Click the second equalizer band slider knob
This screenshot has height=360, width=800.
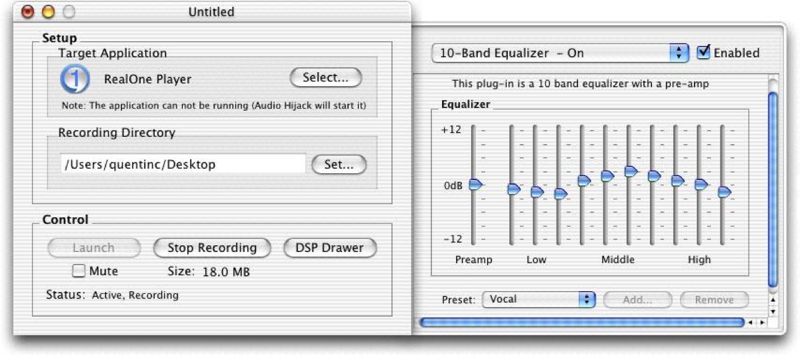537,192
